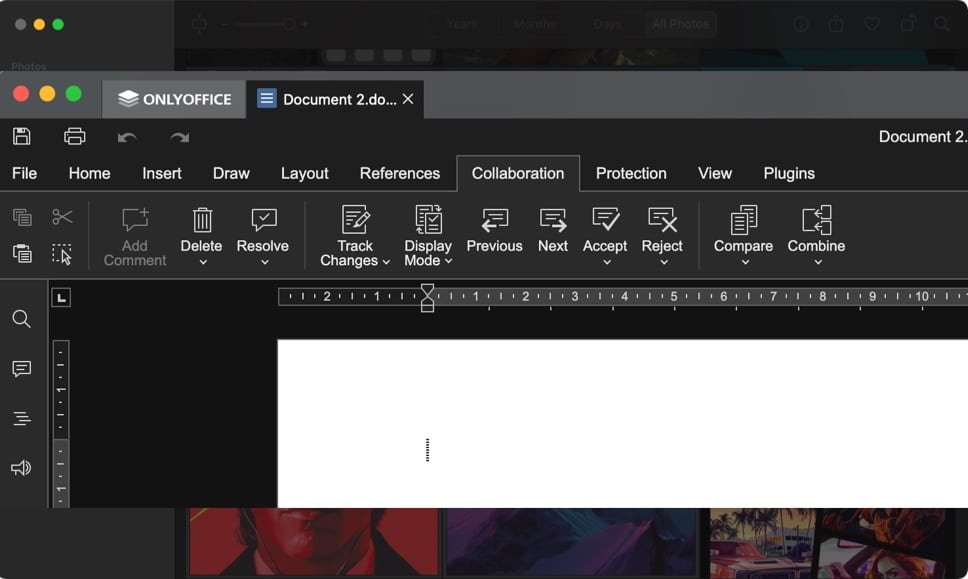Switch to the Protection tab
This screenshot has height=579, width=968.
click(x=631, y=173)
